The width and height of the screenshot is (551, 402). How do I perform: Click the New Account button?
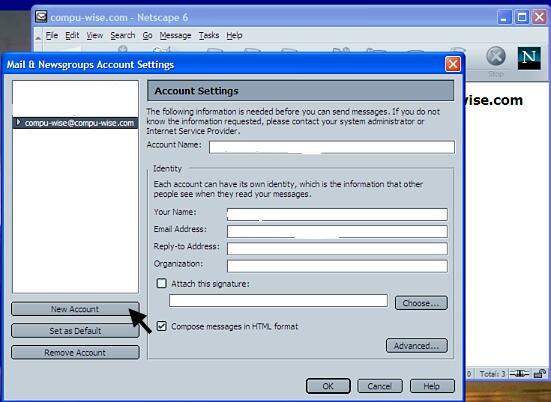[x=75, y=309]
